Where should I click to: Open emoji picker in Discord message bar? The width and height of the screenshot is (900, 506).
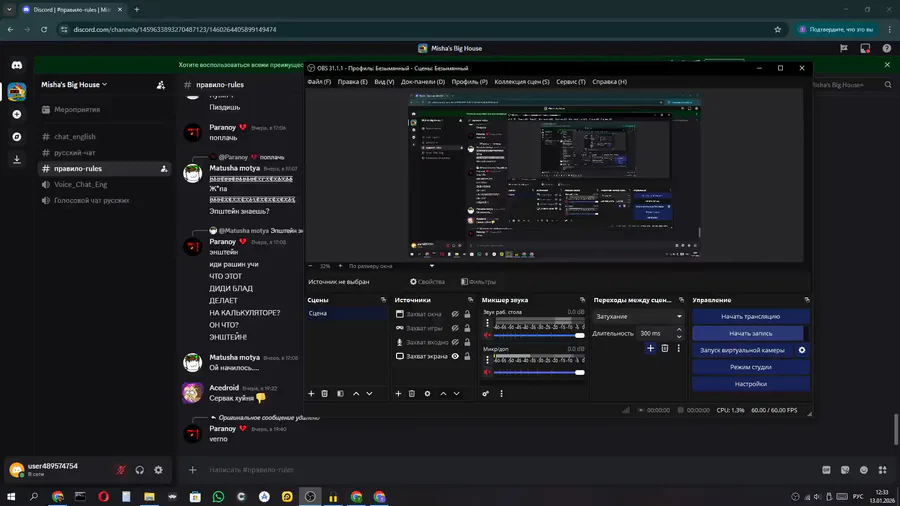click(864, 470)
